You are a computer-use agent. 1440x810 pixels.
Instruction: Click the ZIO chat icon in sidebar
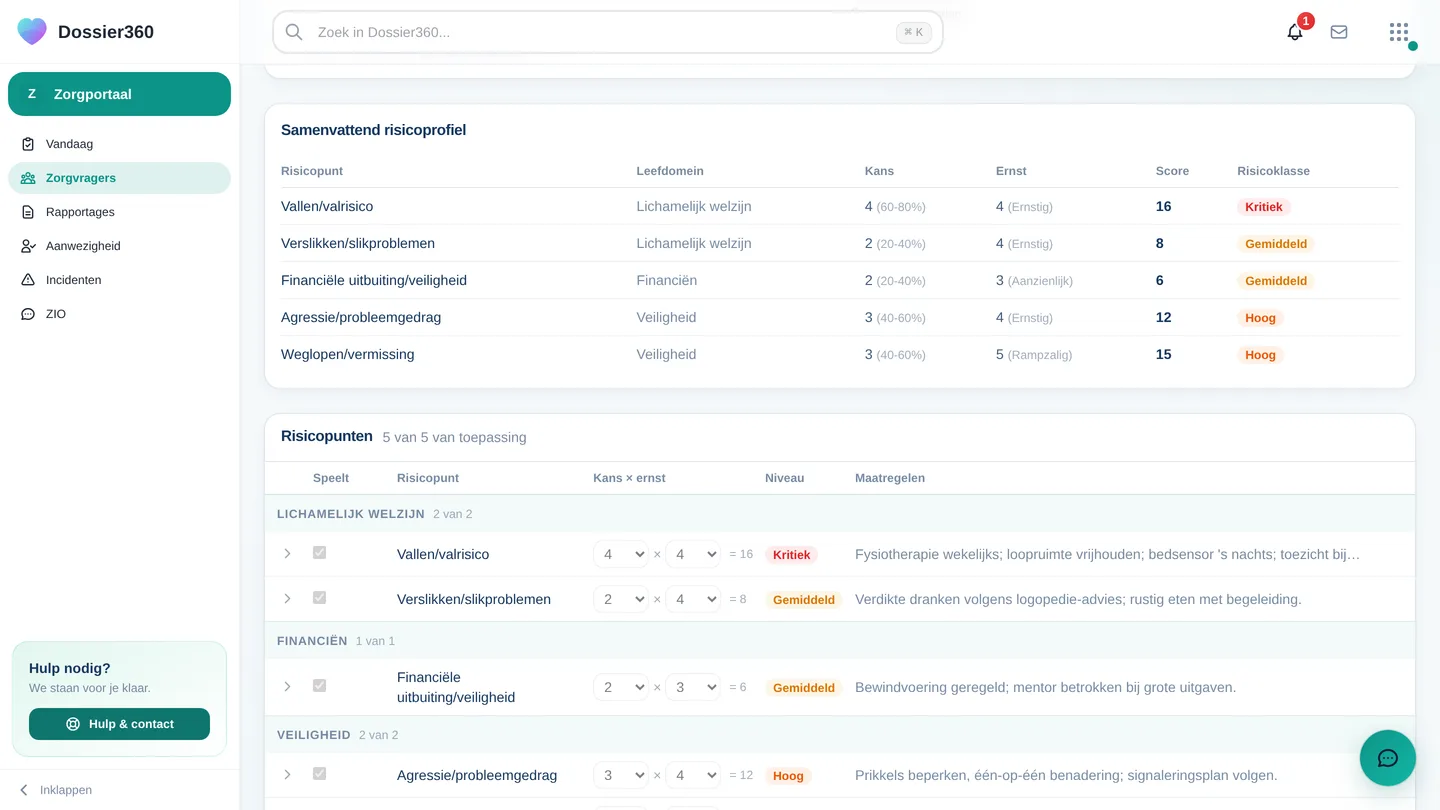(28, 314)
